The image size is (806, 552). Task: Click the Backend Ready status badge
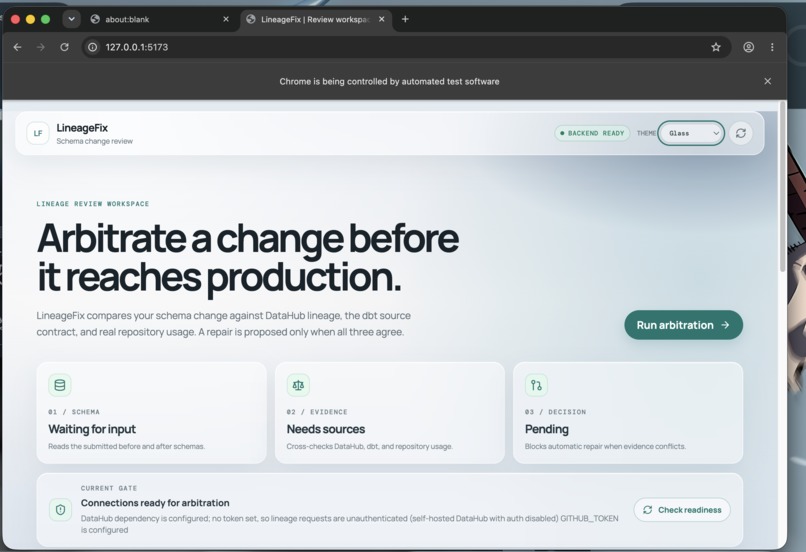[x=592, y=133]
